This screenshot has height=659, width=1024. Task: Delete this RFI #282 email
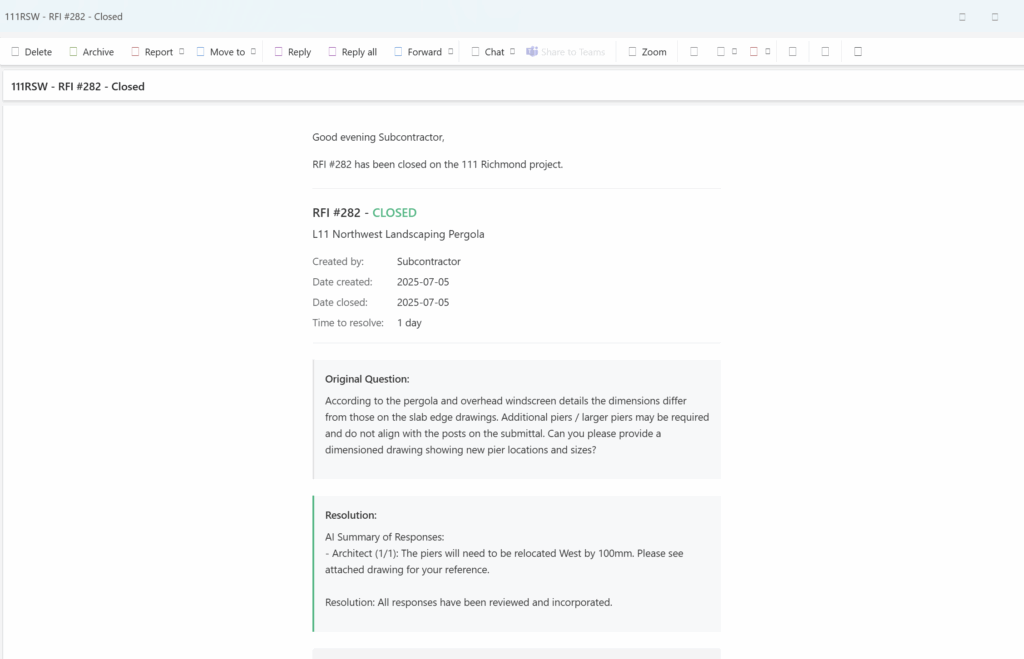(31, 52)
